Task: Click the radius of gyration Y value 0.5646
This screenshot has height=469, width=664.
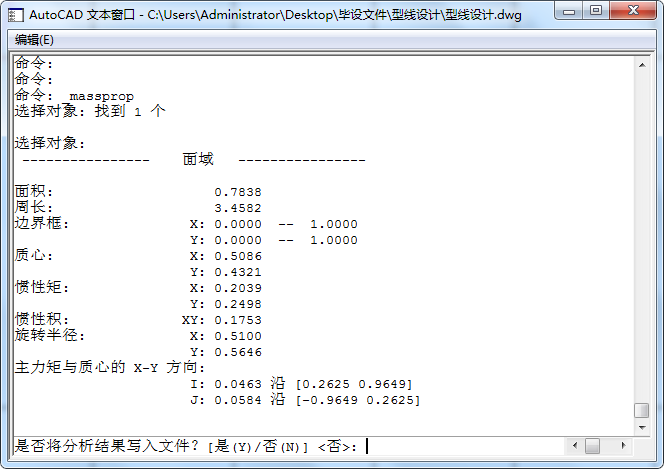Action: click(x=238, y=352)
